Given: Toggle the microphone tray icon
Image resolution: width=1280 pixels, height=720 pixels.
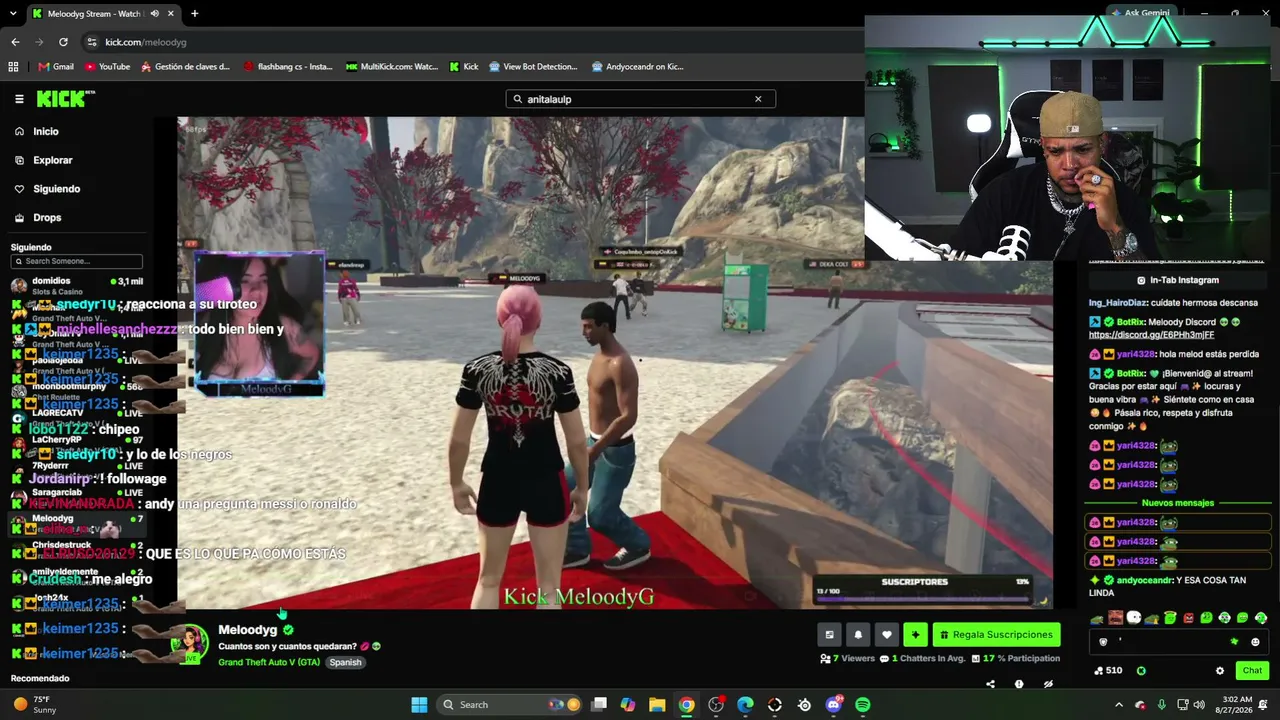Looking at the screenshot, I should pos(1161,705).
